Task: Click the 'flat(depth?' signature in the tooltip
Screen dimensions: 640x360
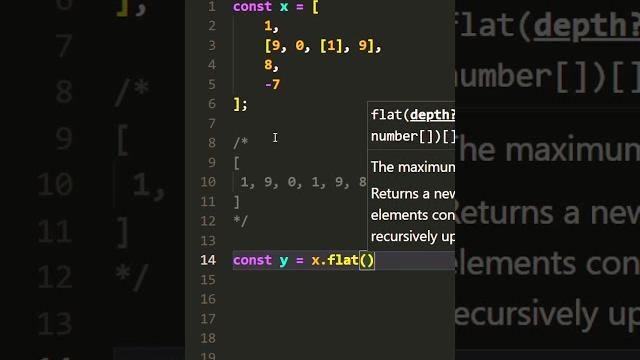Action: [x=413, y=115]
